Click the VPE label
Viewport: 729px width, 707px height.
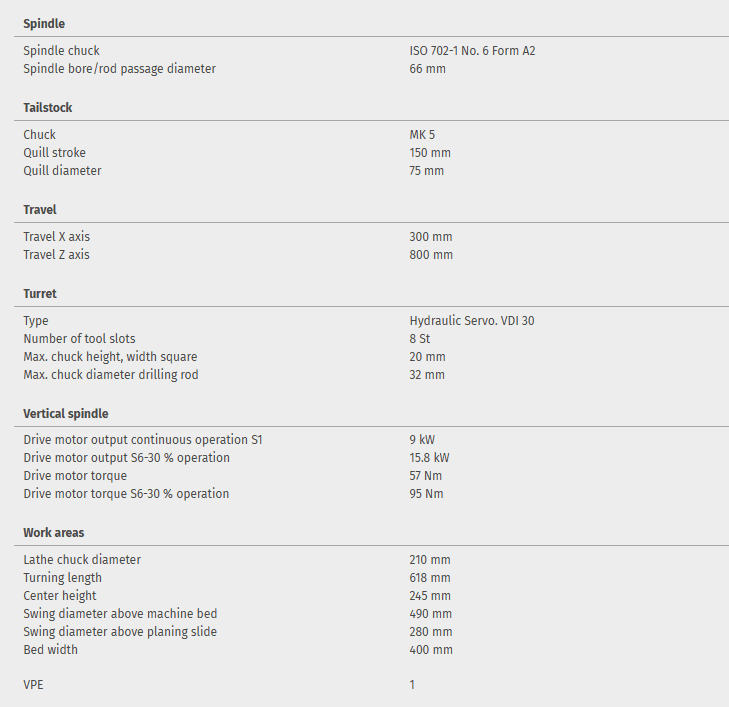[x=34, y=685]
